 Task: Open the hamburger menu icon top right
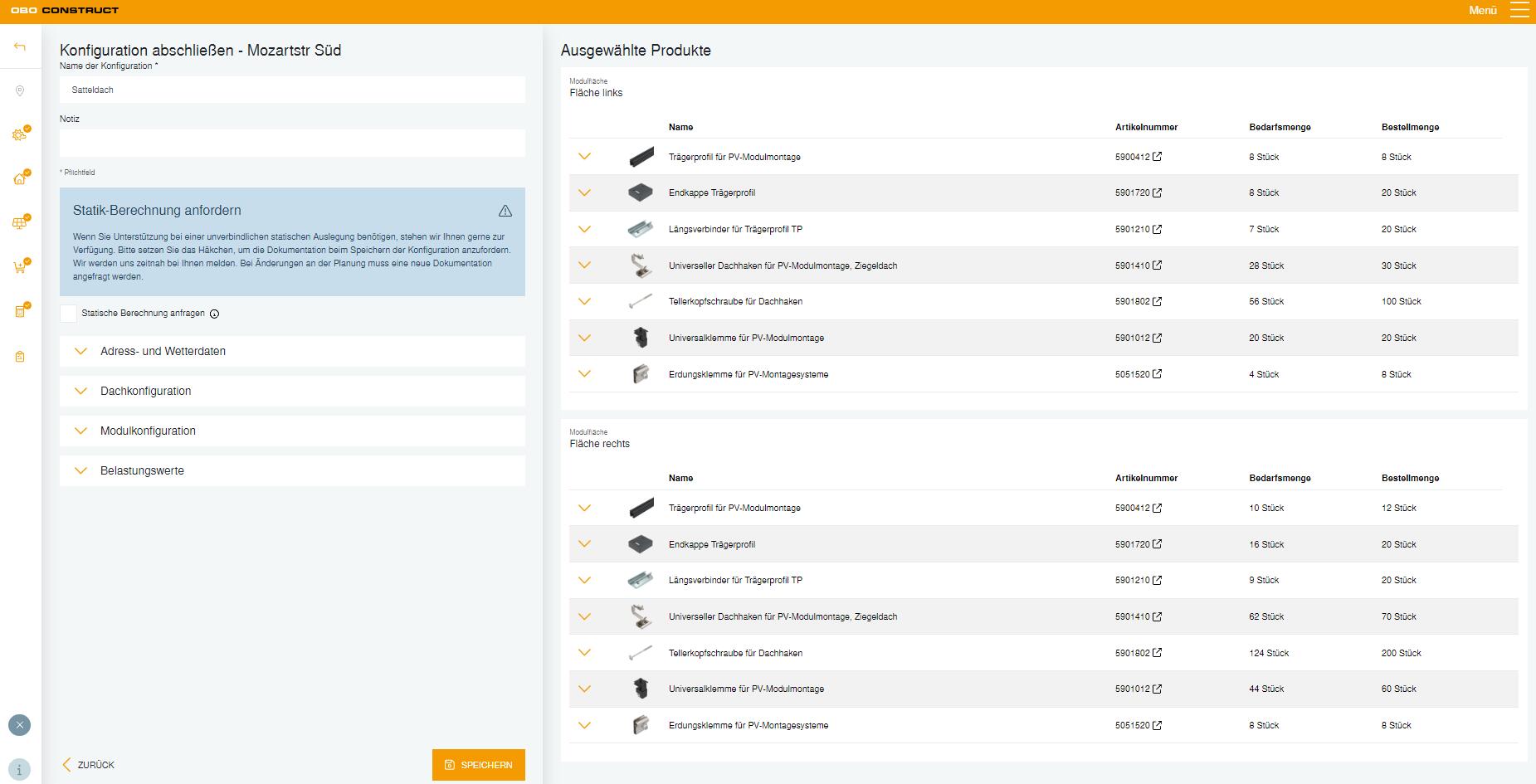click(x=1519, y=11)
